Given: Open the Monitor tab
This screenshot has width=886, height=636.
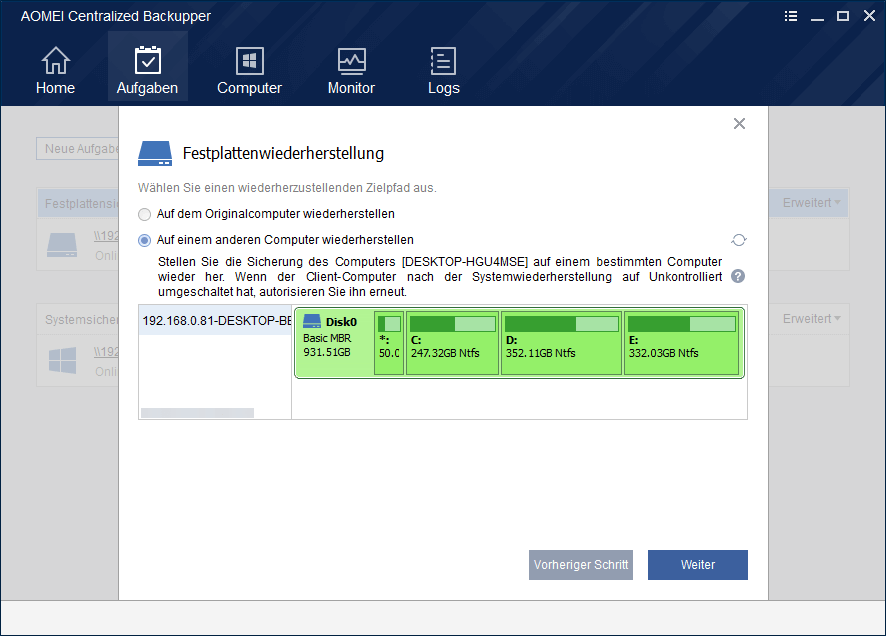Looking at the screenshot, I should 351,70.
